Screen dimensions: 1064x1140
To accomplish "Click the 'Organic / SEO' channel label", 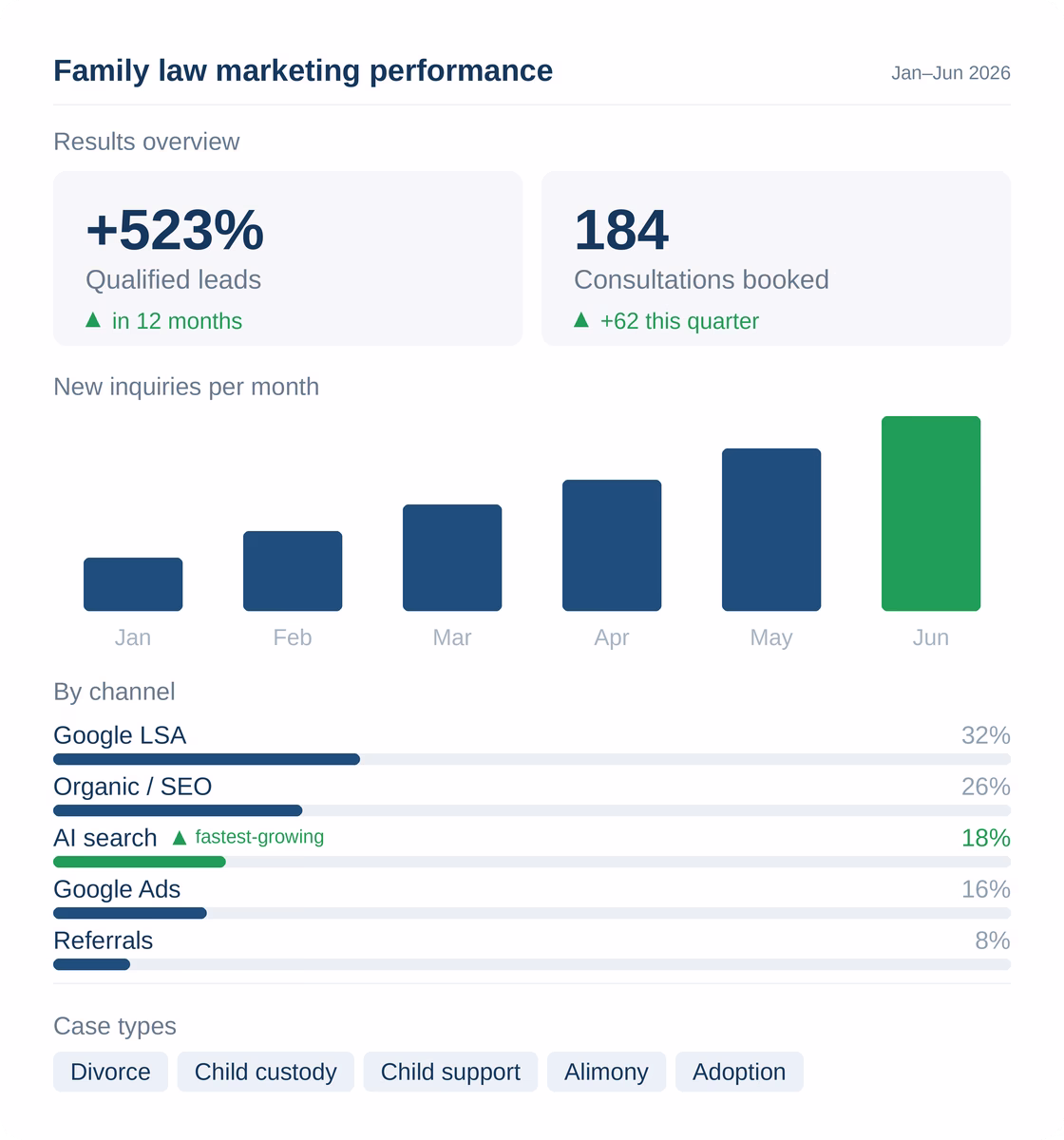I will point(132,787).
